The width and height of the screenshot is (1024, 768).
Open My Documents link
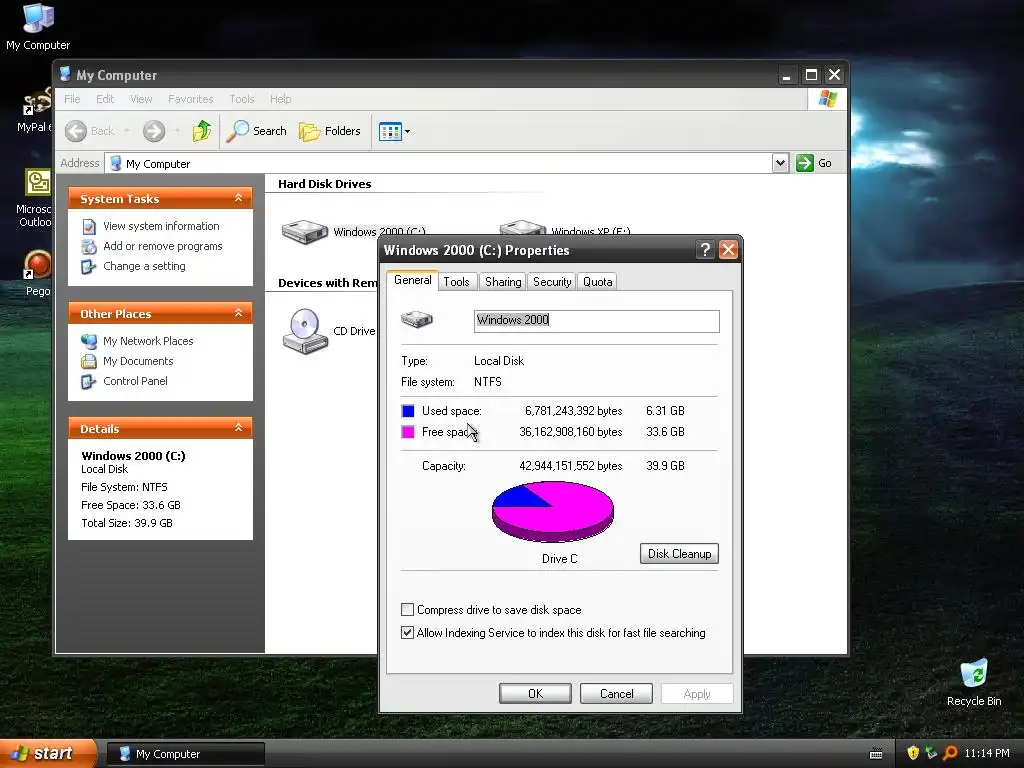[x=138, y=361]
